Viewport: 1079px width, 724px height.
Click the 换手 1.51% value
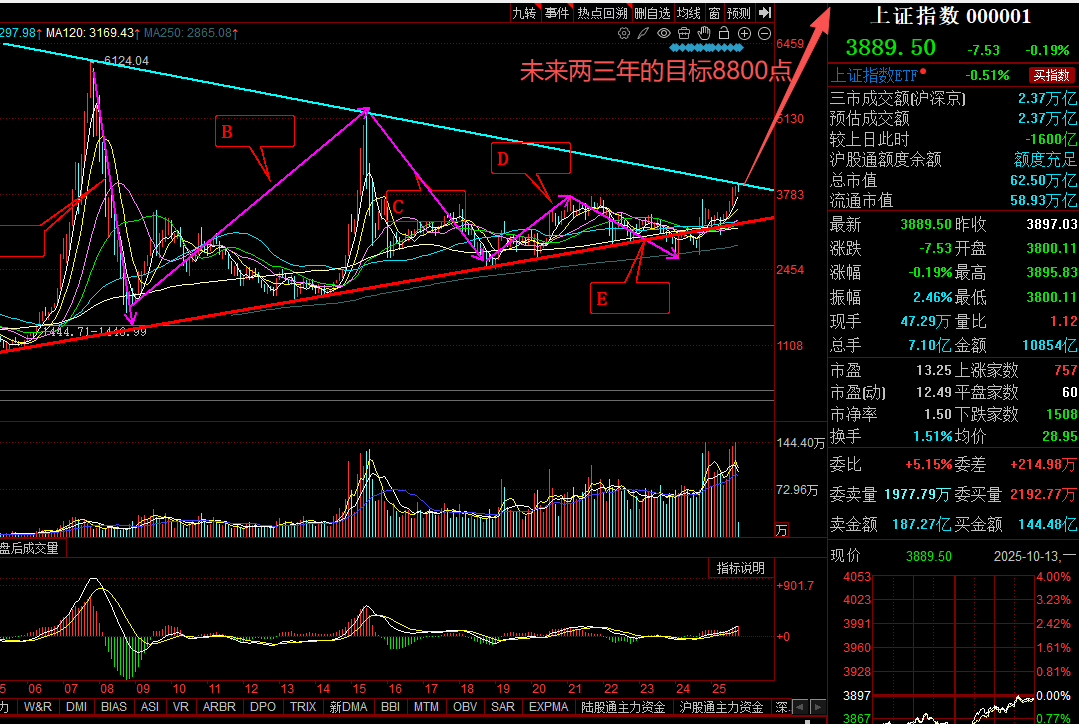click(x=932, y=436)
